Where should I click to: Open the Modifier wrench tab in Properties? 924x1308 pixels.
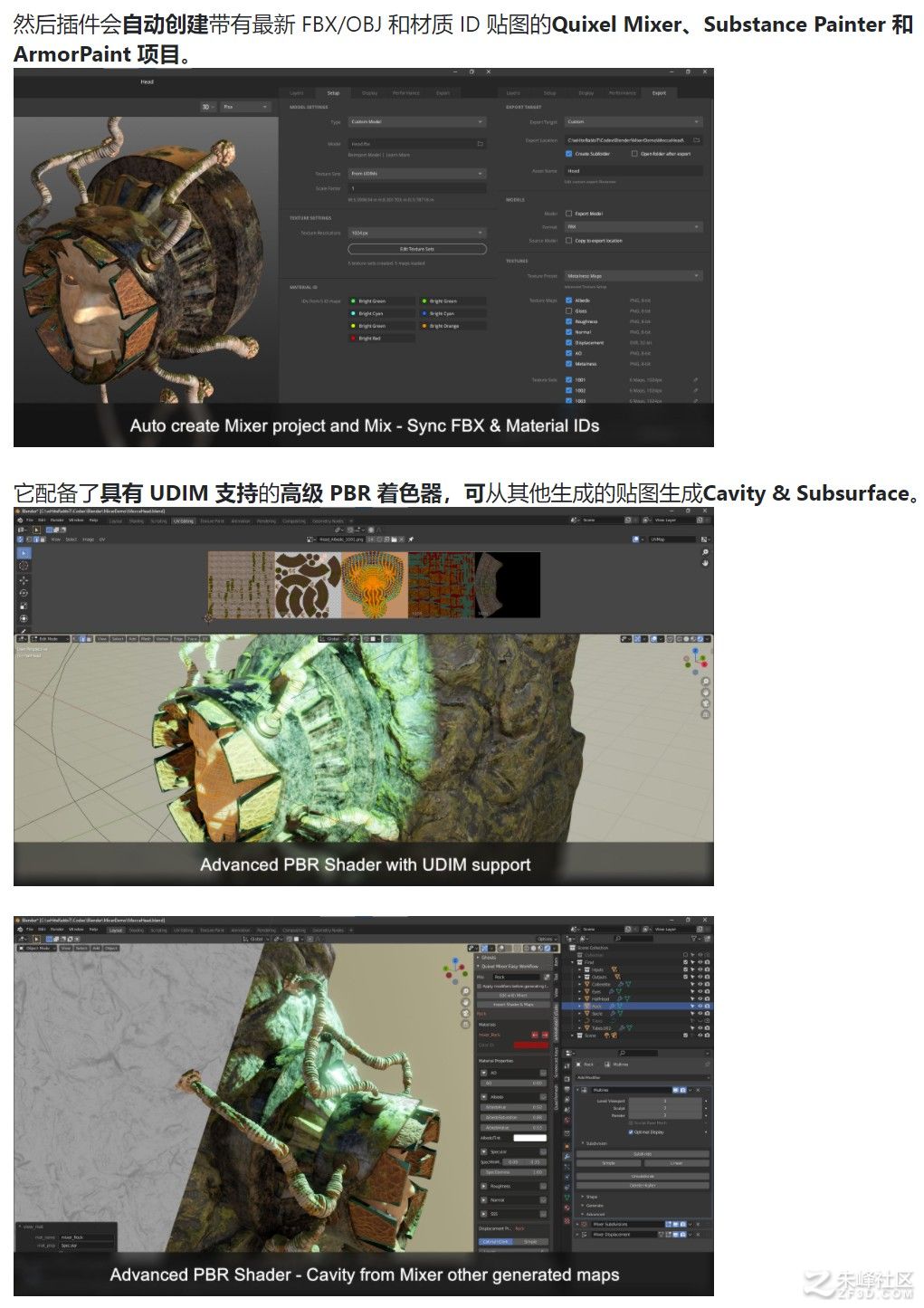pos(567,1156)
